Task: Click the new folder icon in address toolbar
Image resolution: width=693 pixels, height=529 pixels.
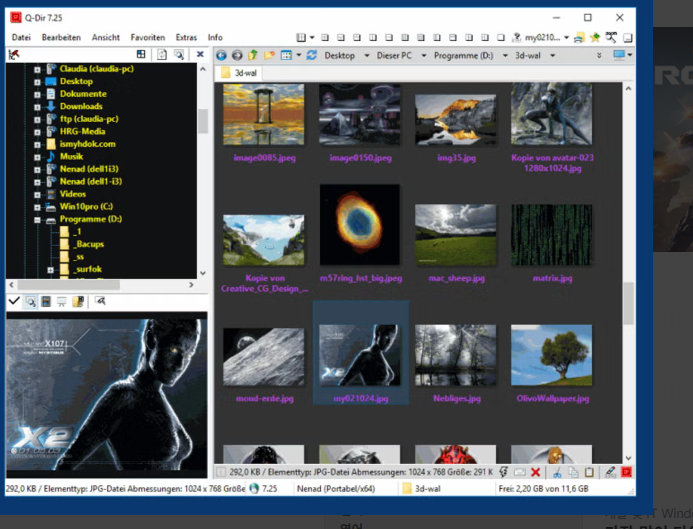Action: pos(269,55)
